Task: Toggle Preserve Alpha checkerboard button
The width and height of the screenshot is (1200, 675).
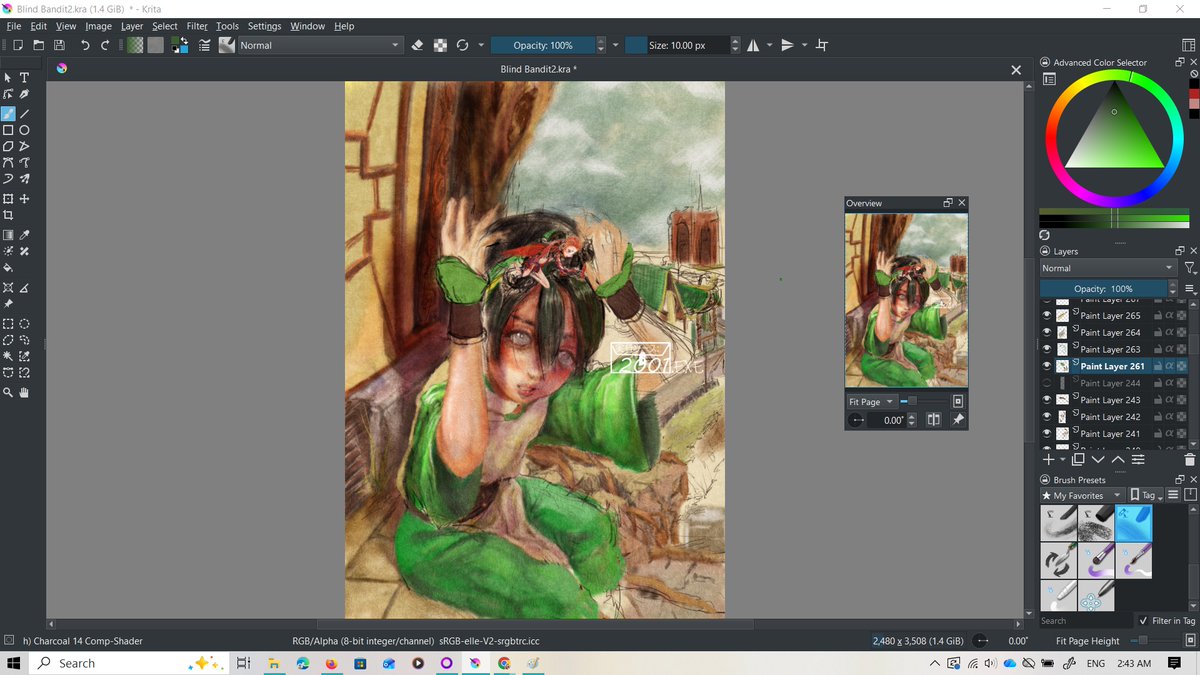Action: coord(440,45)
